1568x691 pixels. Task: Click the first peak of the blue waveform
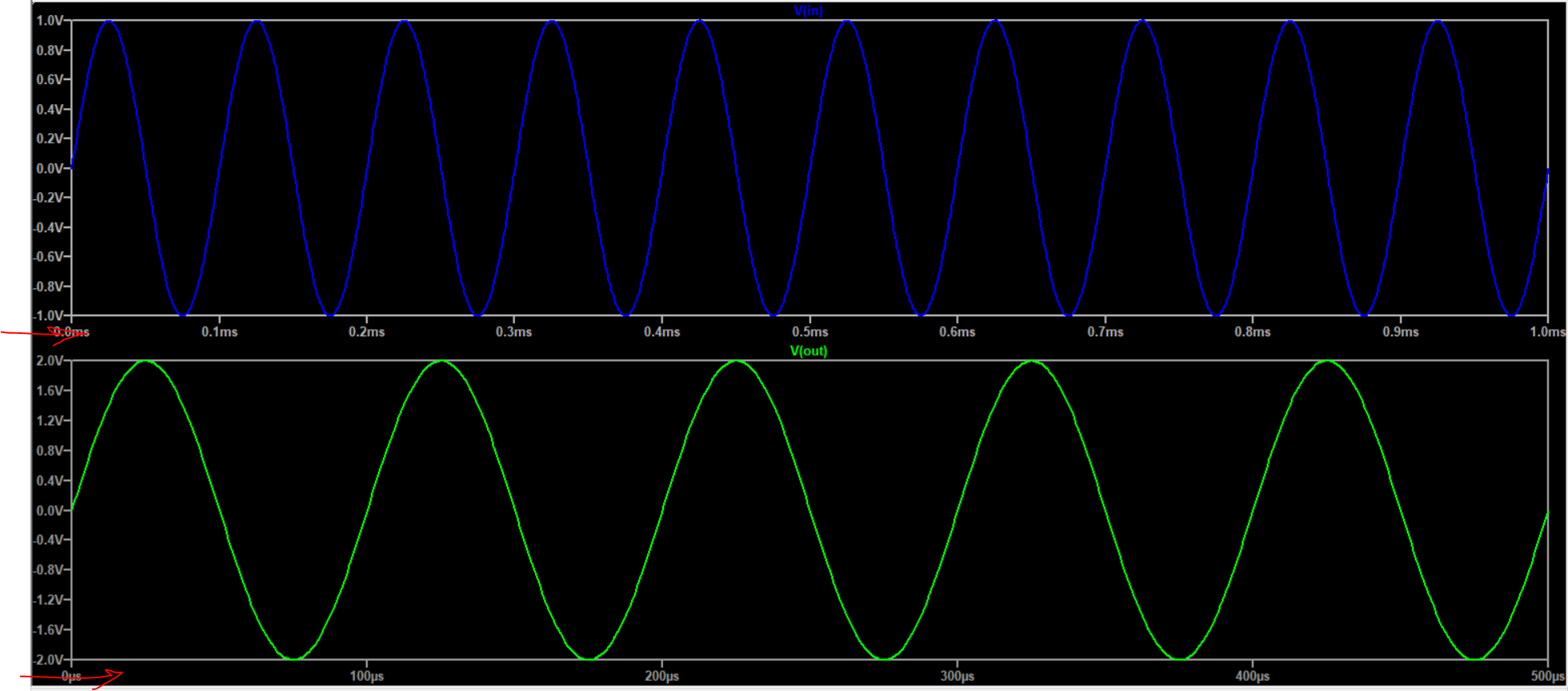point(109,22)
